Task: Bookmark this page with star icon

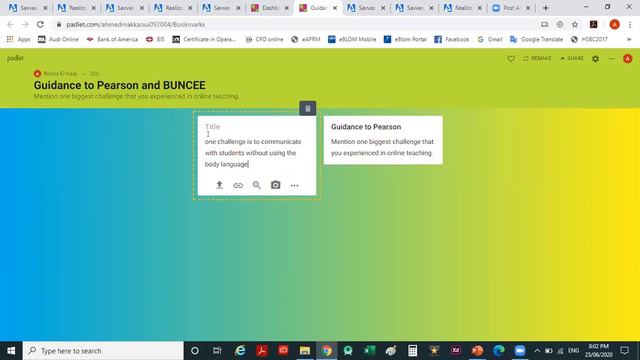Action: pyautogui.click(x=575, y=24)
